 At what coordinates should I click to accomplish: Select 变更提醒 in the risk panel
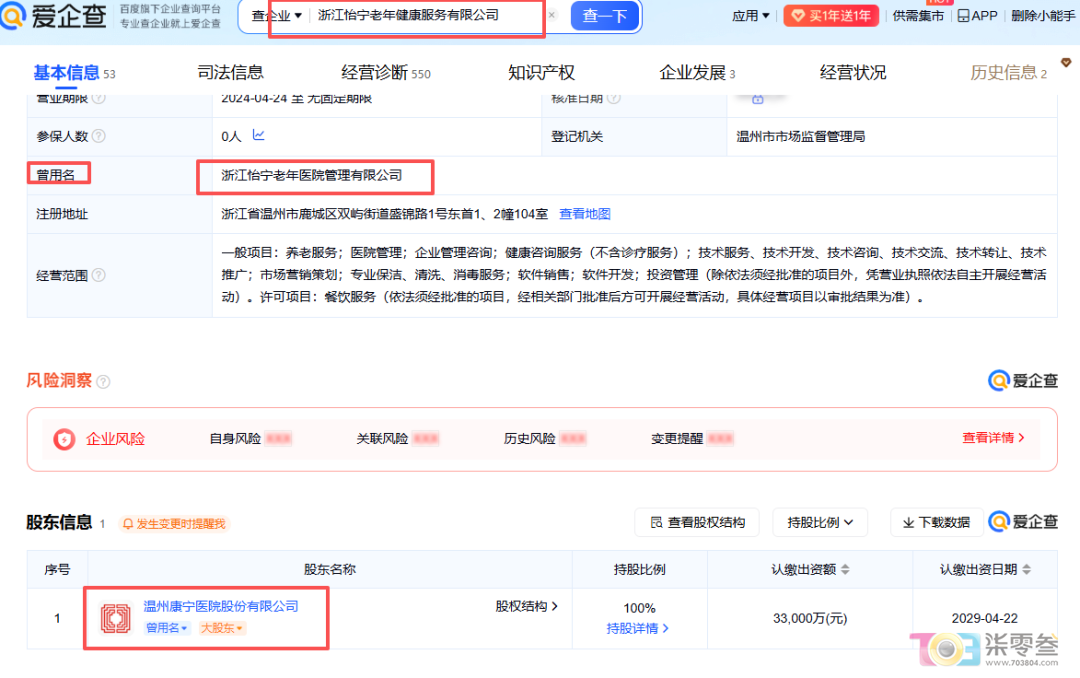(x=692, y=438)
